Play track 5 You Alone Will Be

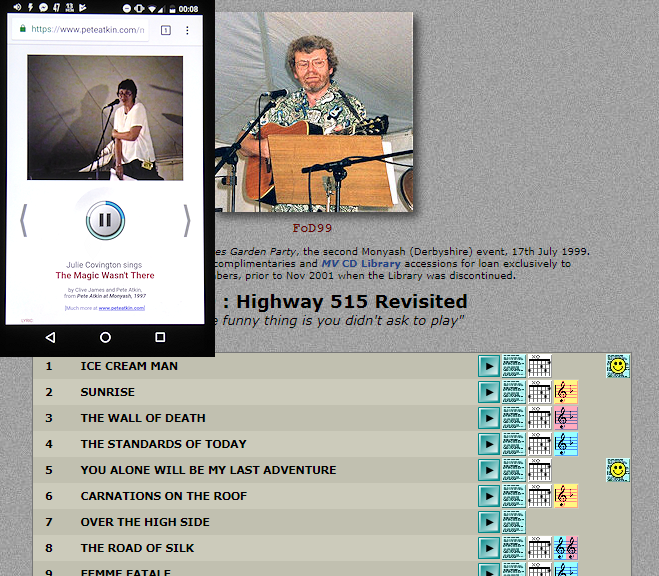(x=489, y=470)
